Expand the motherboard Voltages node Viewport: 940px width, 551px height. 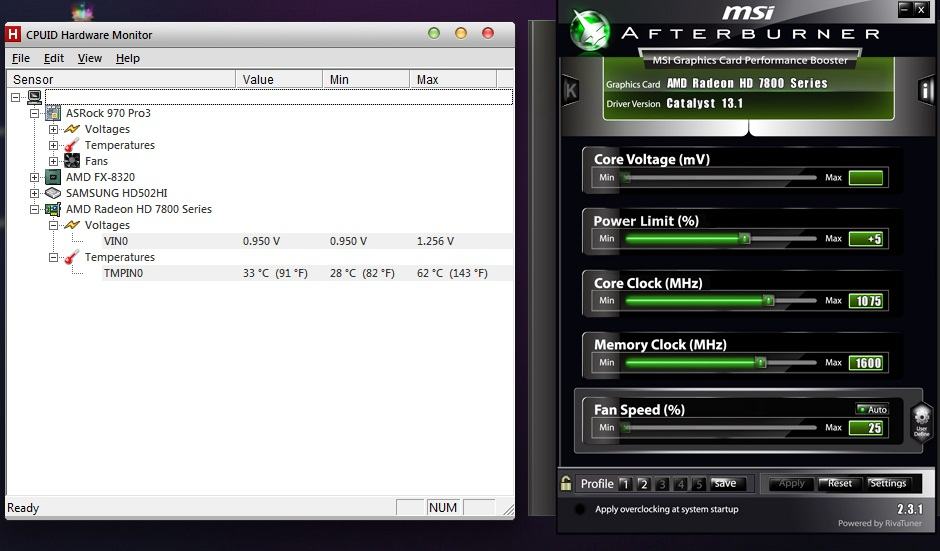point(53,130)
